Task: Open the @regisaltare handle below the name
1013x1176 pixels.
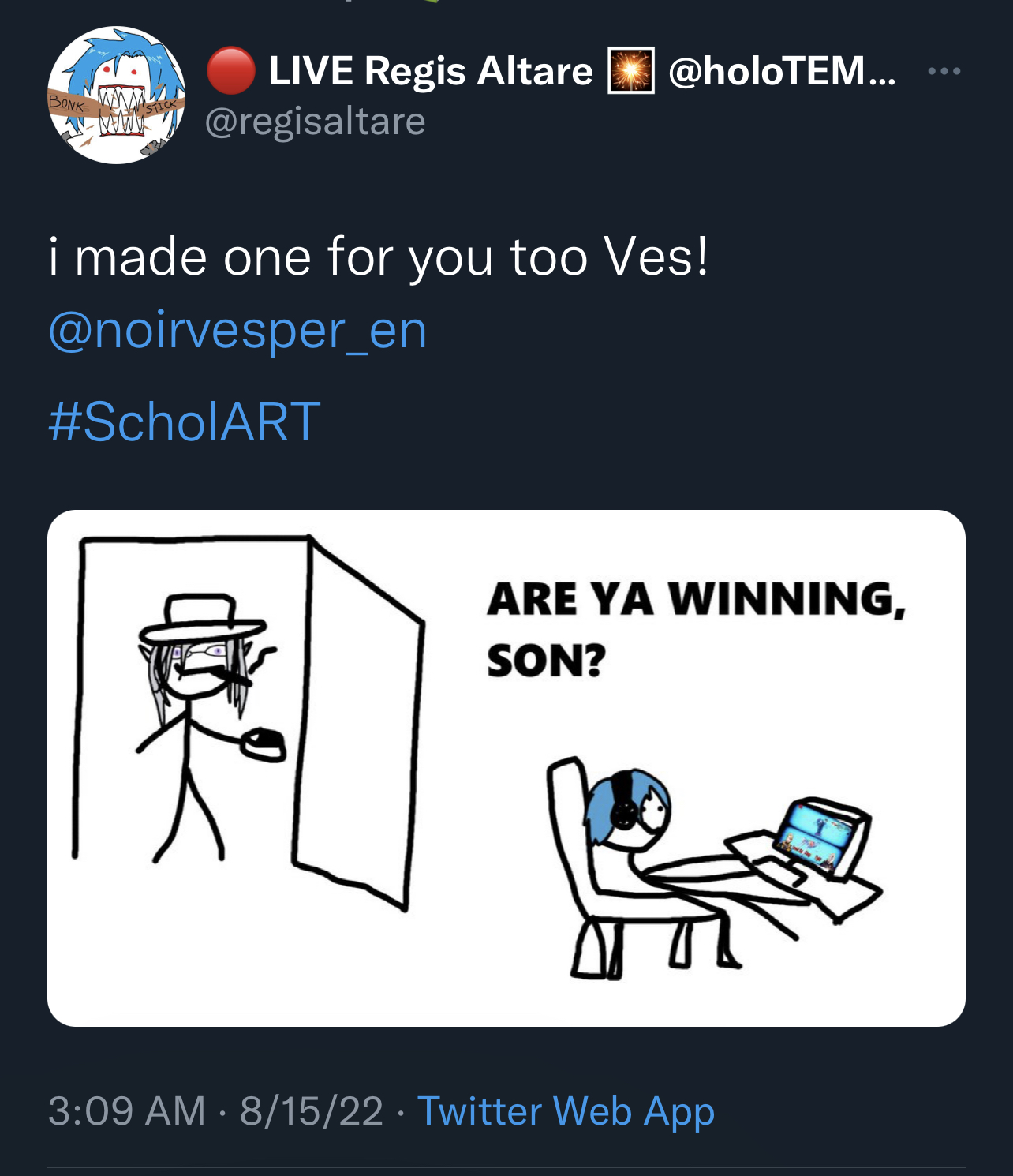Action: coord(315,122)
